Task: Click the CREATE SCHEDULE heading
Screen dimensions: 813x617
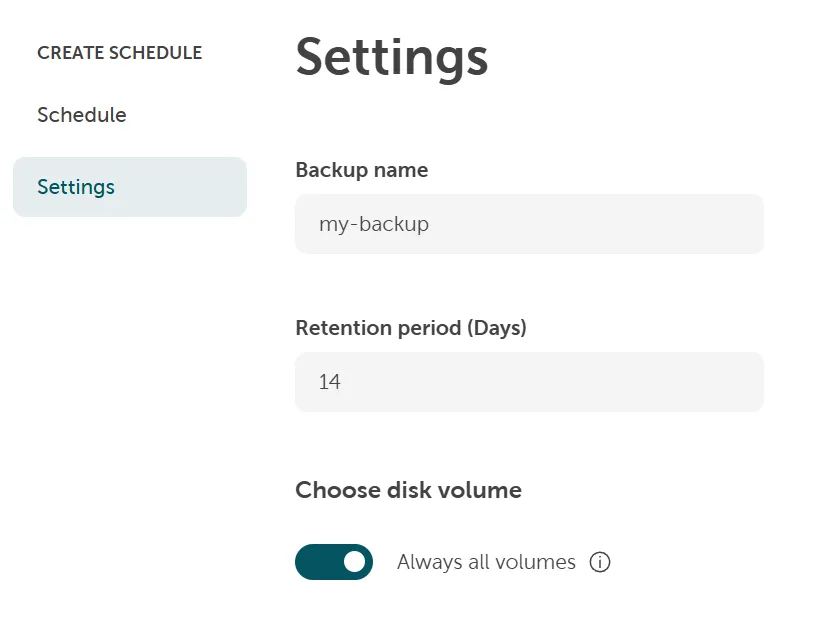Action: point(119,53)
